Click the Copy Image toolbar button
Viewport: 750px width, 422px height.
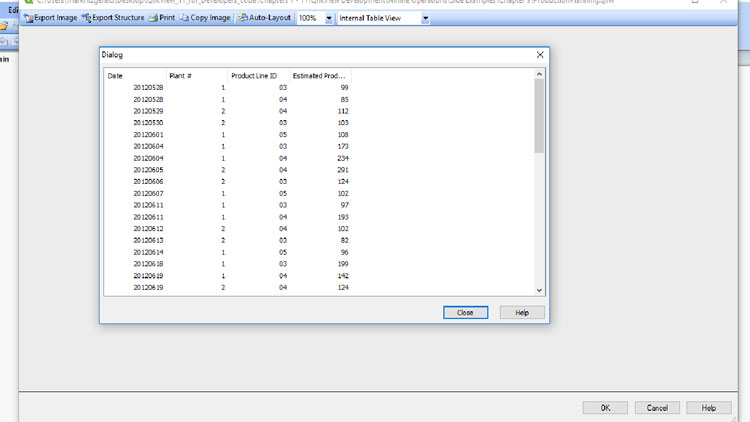click(205, 18)
